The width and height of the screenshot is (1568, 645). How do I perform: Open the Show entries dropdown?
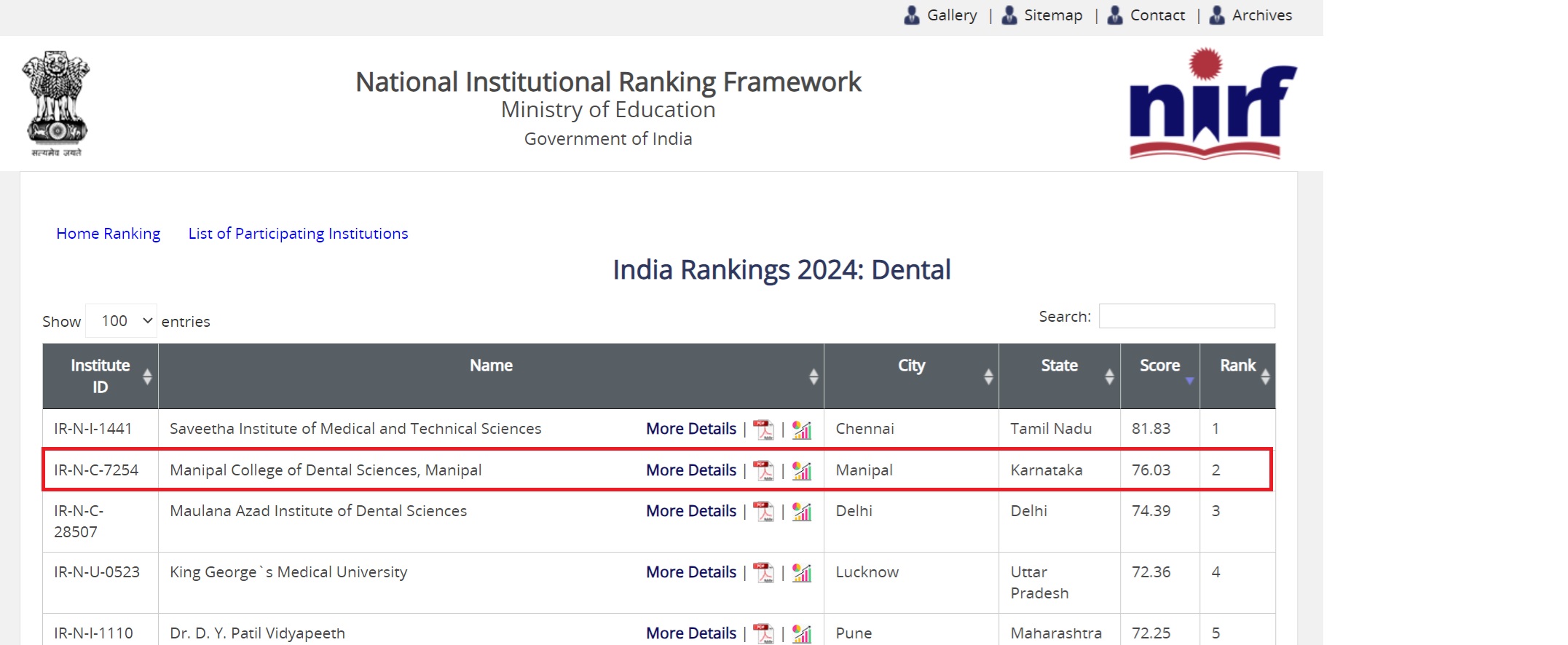coord(121,321)
